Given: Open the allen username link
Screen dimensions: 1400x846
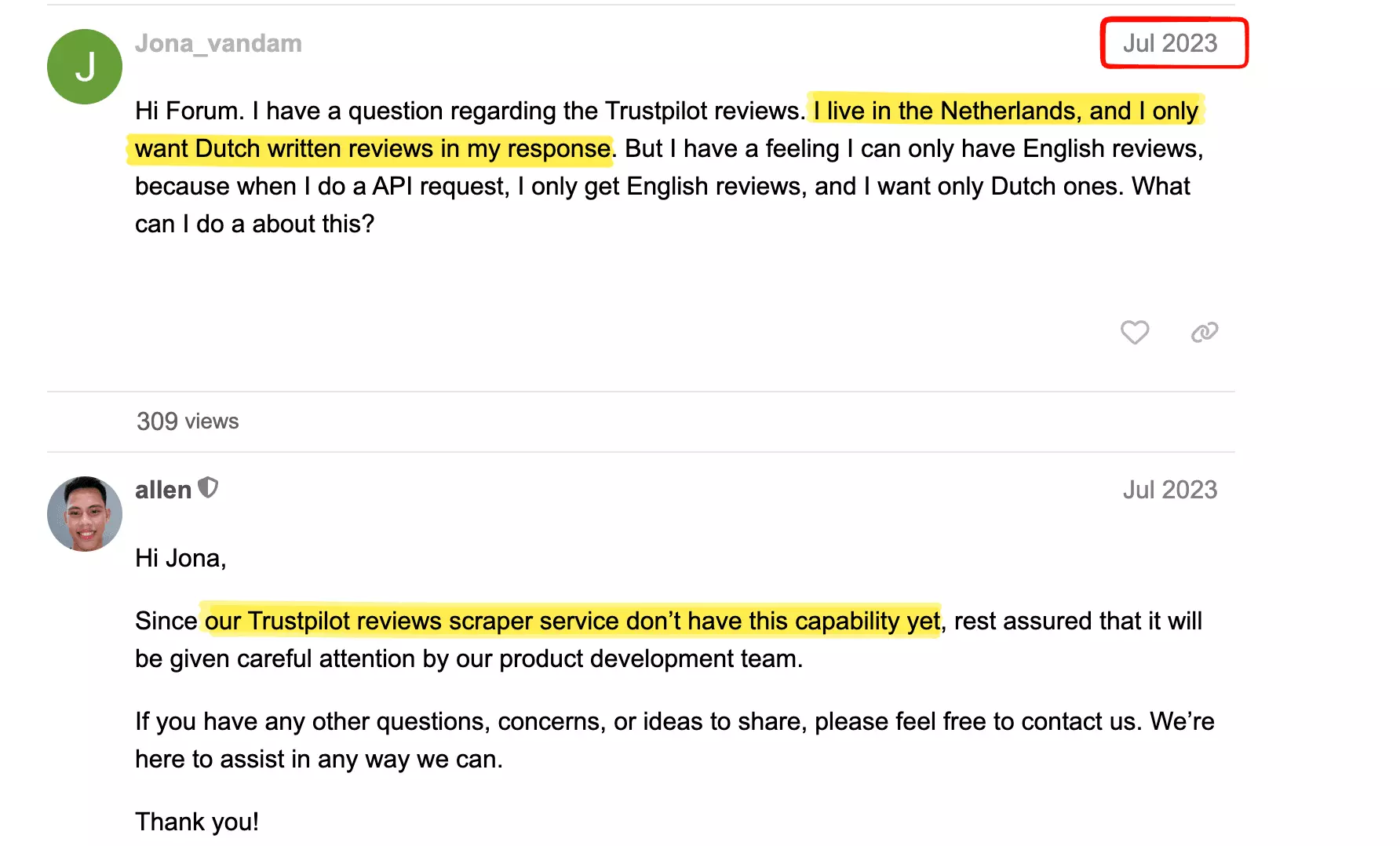Looking at the screenshot, I should [163, 490].
